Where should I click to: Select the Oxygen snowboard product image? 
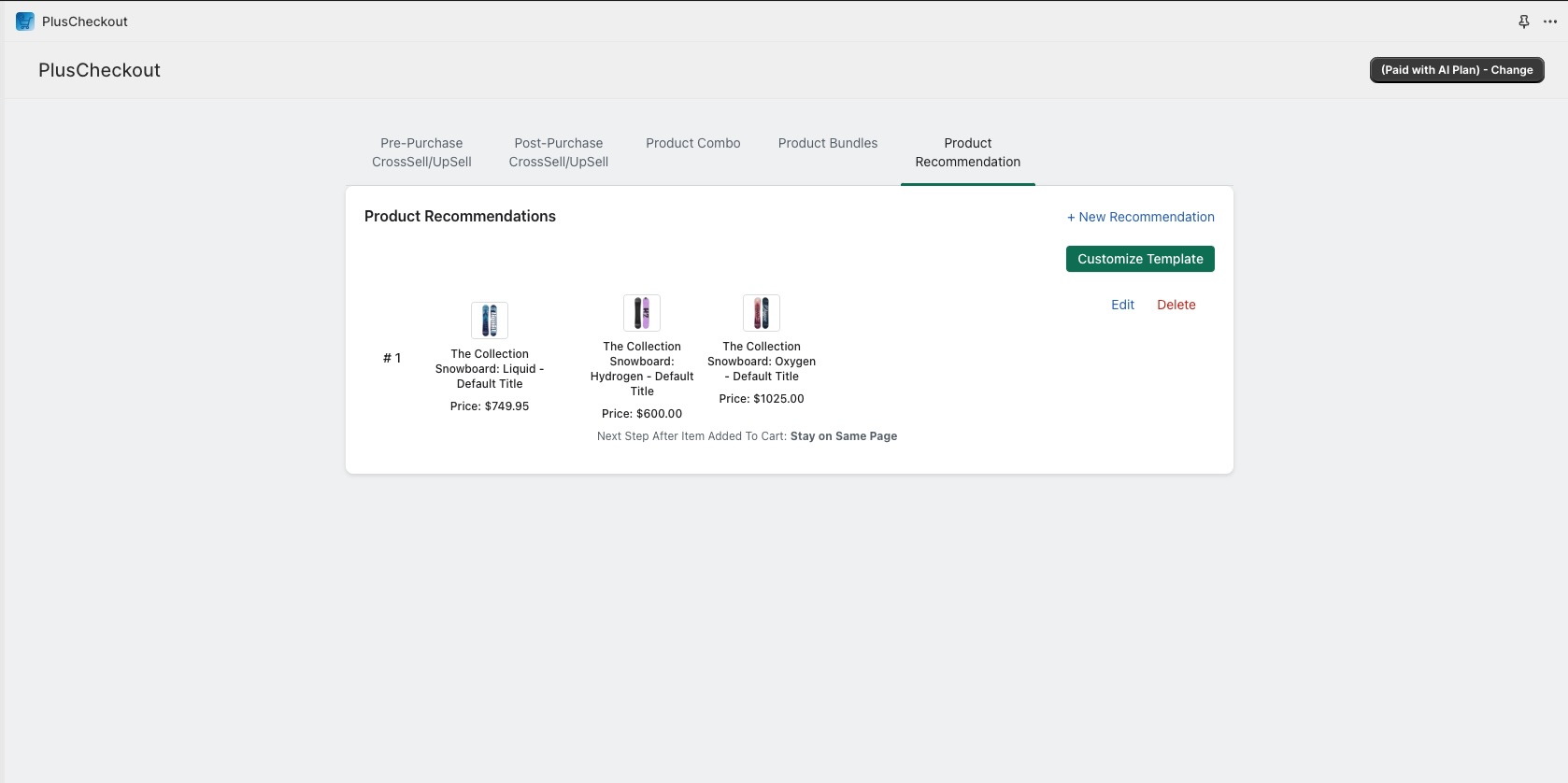point(762,313)
